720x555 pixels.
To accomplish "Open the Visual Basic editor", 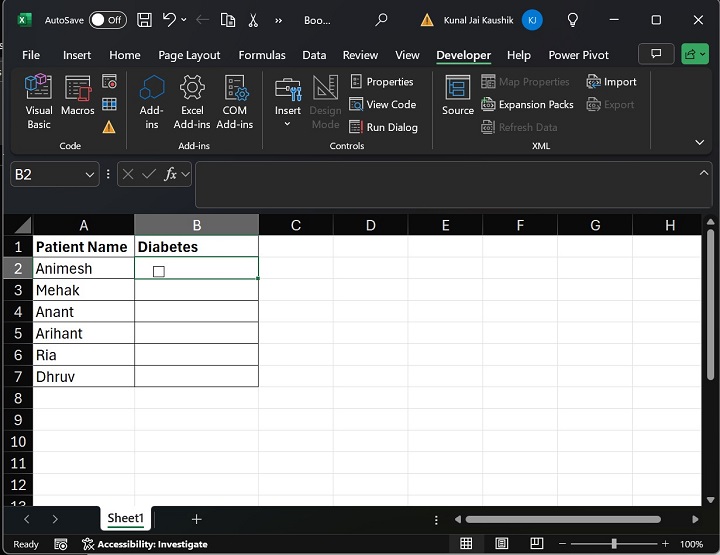I will [x=39, y=100].
